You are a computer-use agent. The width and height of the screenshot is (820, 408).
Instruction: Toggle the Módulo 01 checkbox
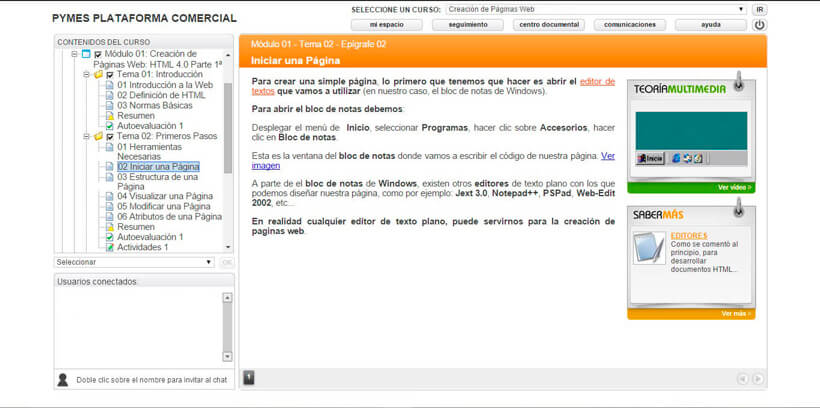pyautogui.click(x=97, y=54)
